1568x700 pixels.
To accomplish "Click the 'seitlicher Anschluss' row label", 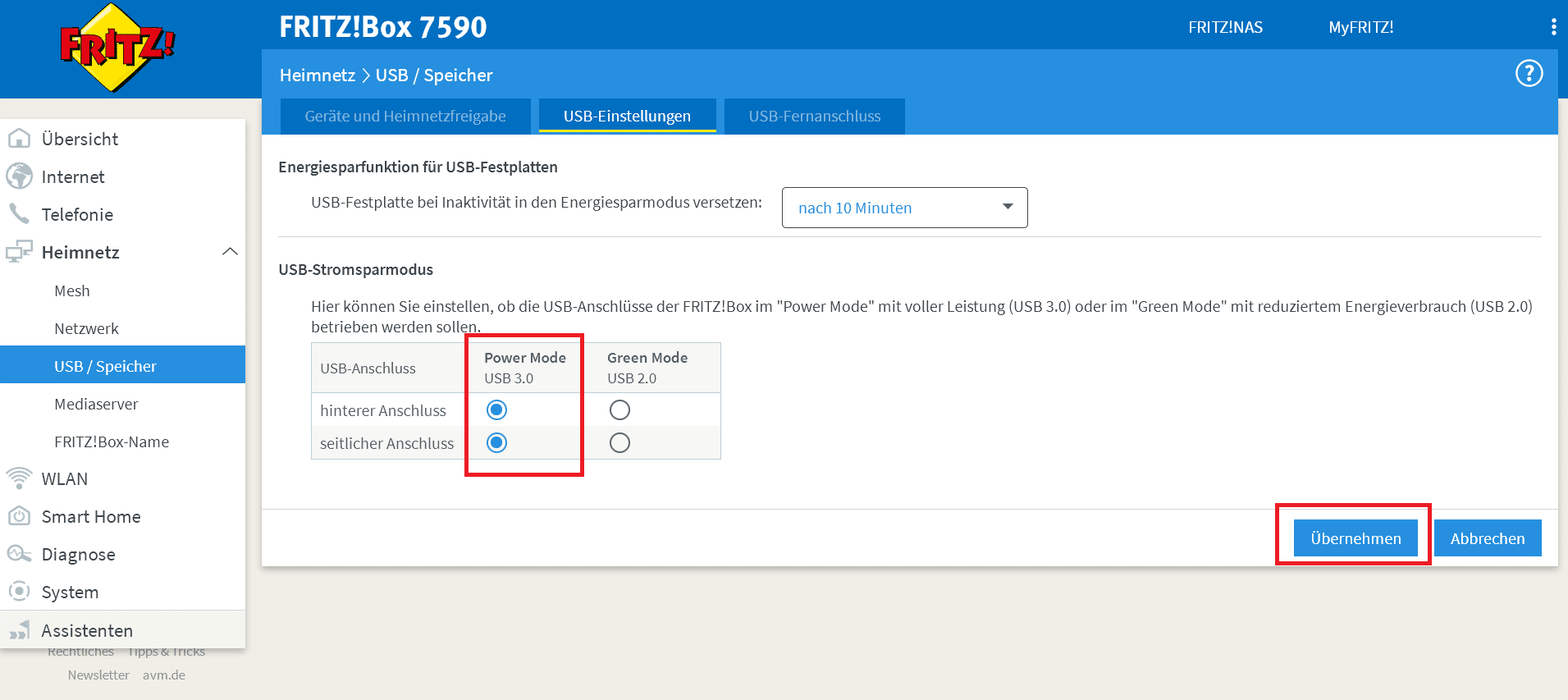I will (x=386, y=443).
